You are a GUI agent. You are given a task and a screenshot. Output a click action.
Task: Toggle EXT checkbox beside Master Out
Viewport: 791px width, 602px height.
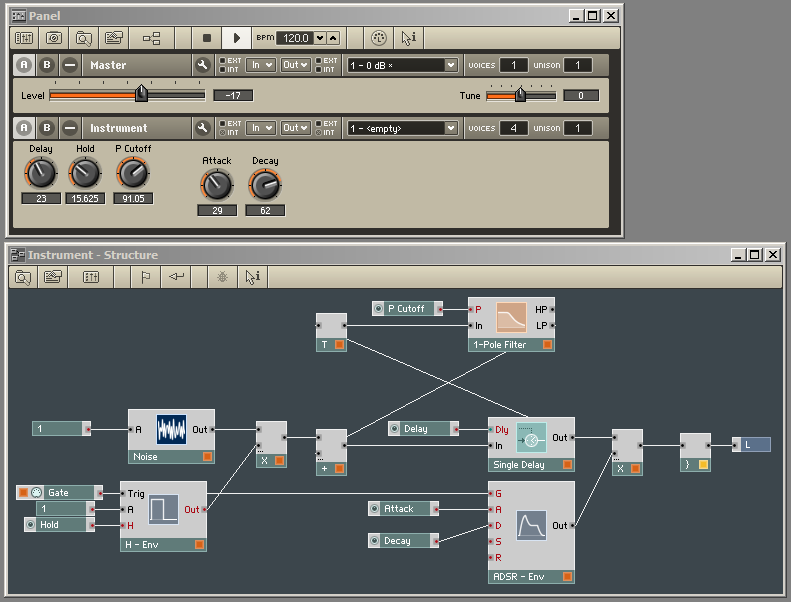coord(318,61)
